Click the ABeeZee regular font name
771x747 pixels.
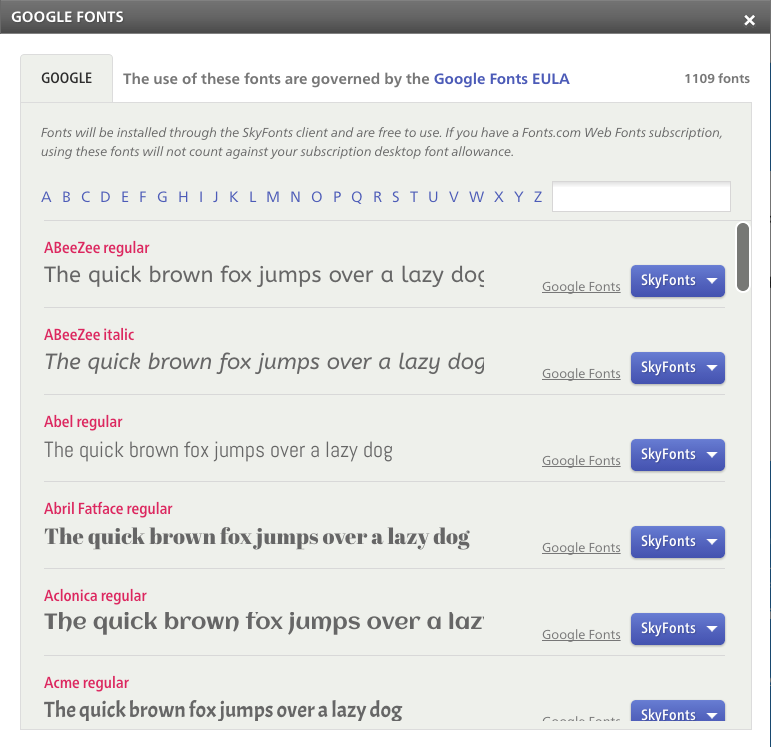(x=96, y=248)
